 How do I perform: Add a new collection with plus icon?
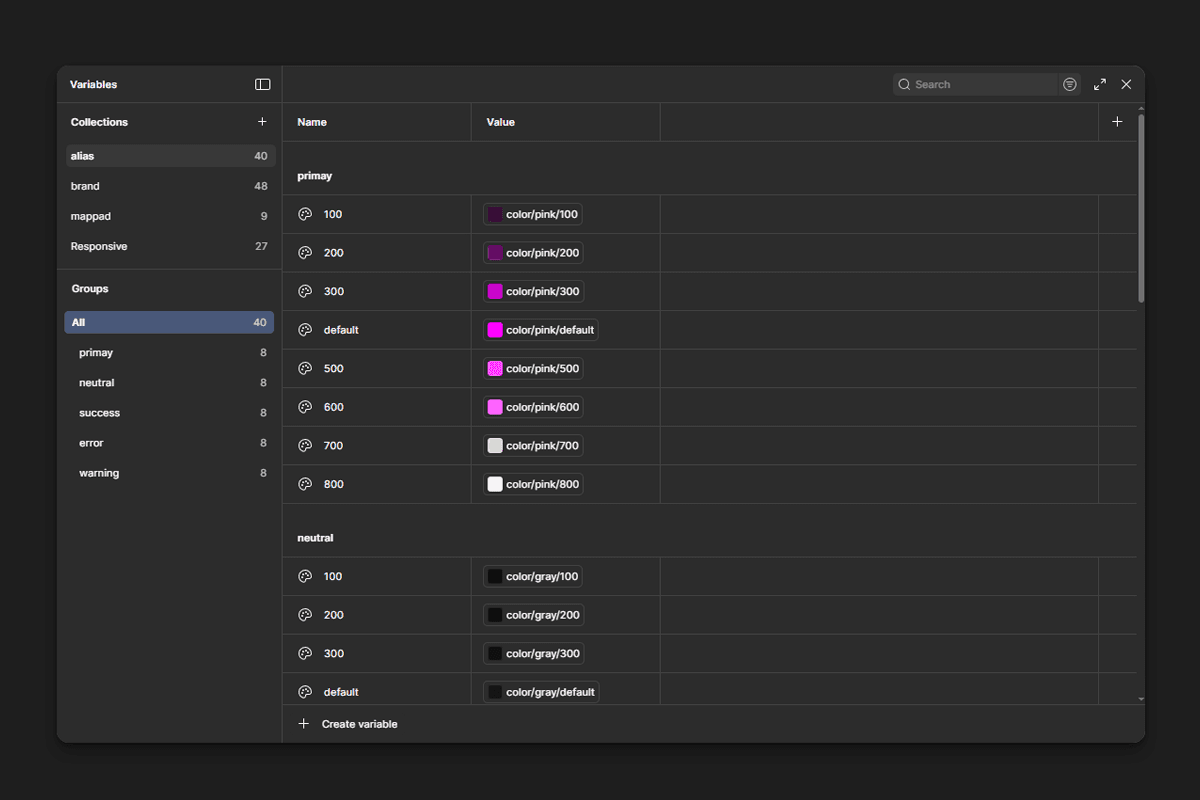pos(262,122)
